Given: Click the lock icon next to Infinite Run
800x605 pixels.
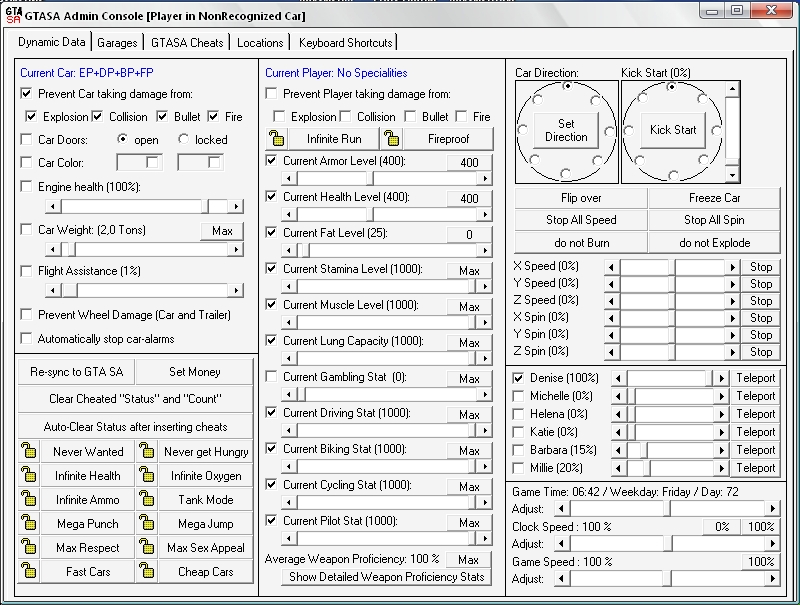Looking at the screenshot, I should point(276,139).
